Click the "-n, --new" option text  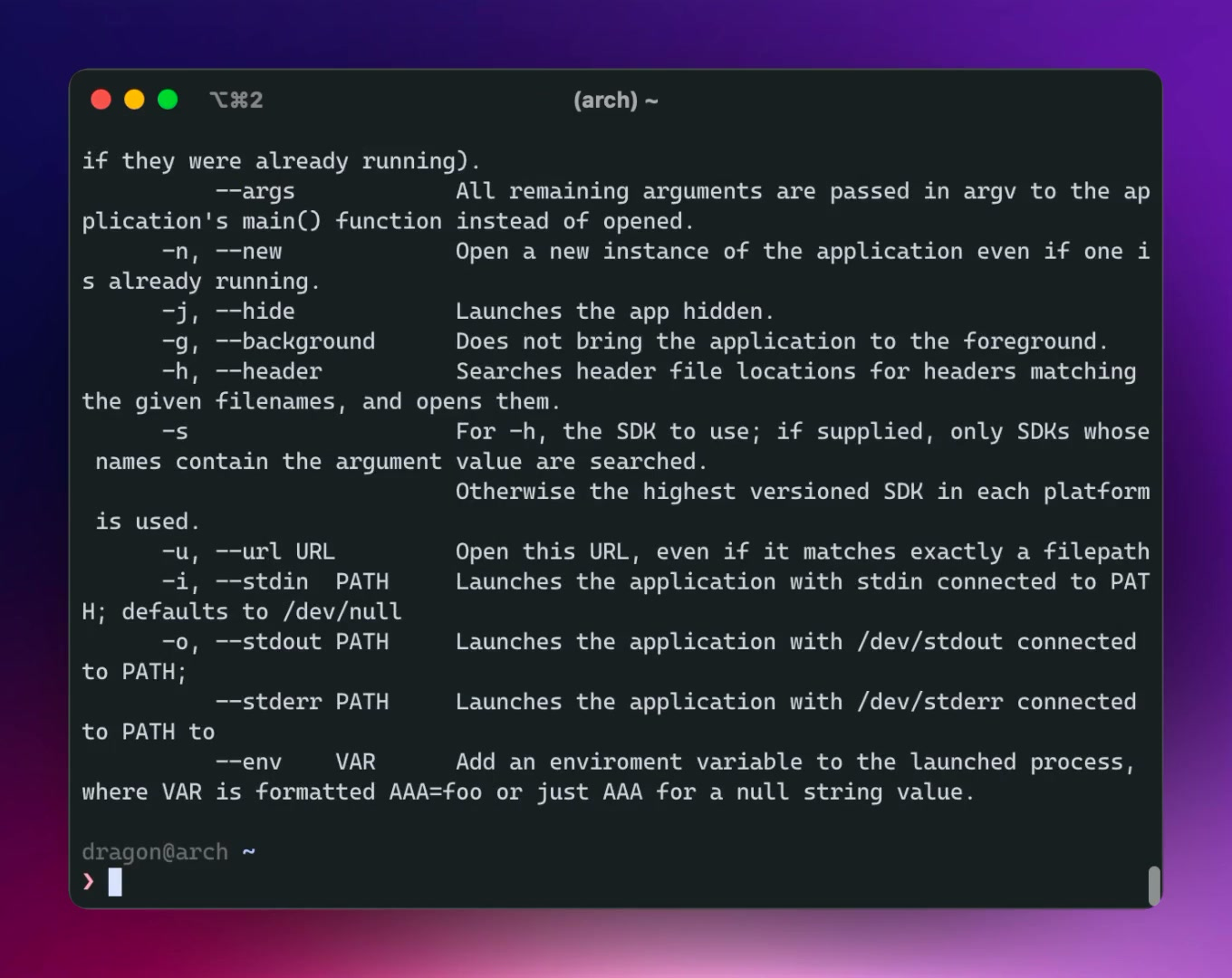tap(222, 251)
